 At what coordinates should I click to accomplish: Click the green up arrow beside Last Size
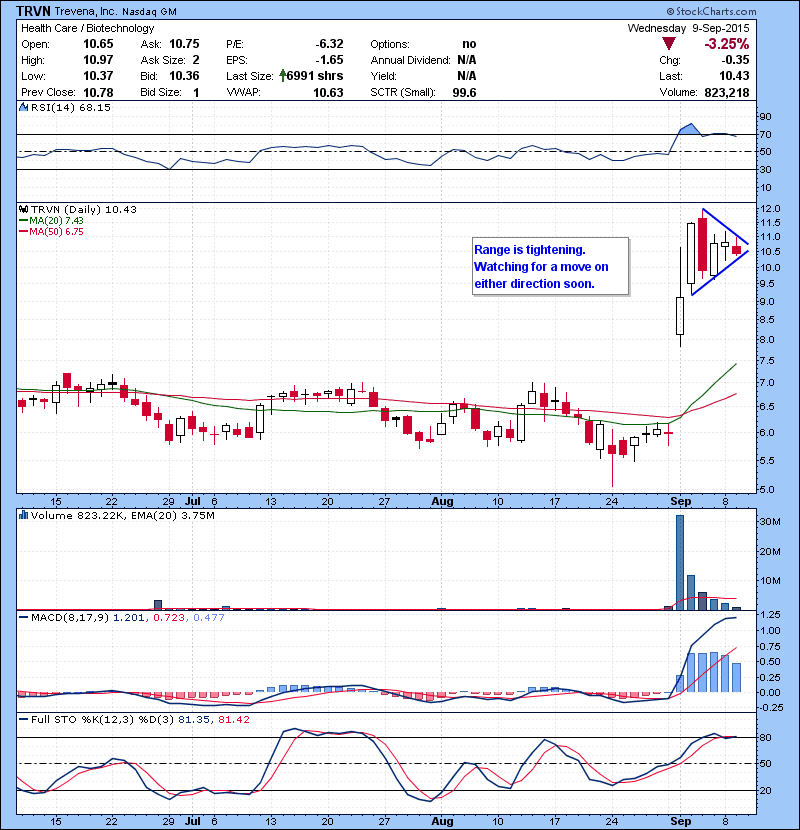[x=283, y=76]
